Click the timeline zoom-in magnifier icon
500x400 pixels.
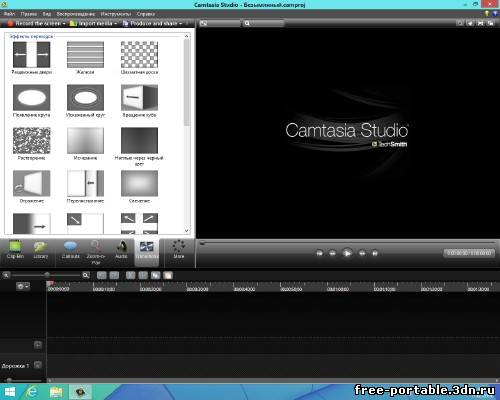(86, 275)
